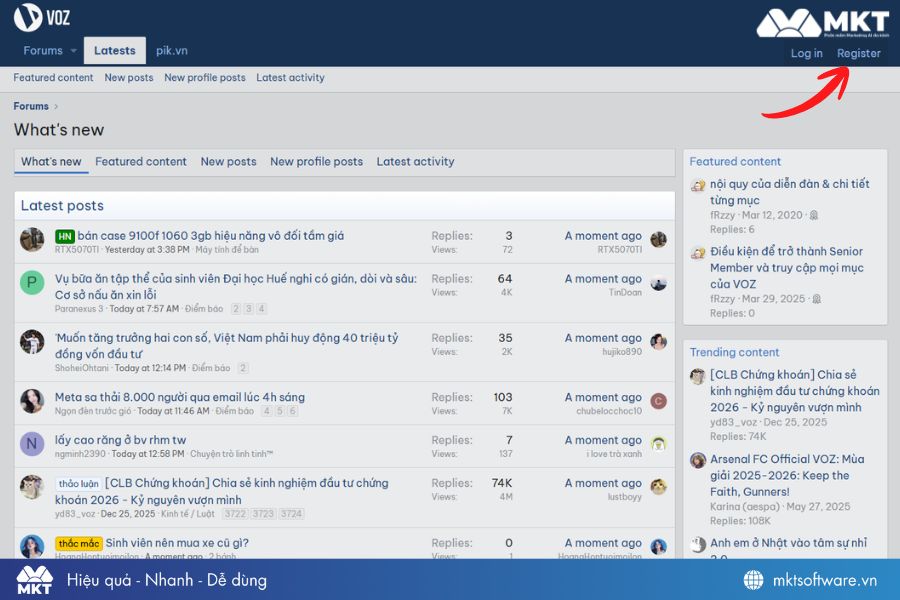Click 'Ngọn đèn trước gió' user avatar
Viewport: 900px width, 600px height.
pyautogui.click(x=32, y=401)
